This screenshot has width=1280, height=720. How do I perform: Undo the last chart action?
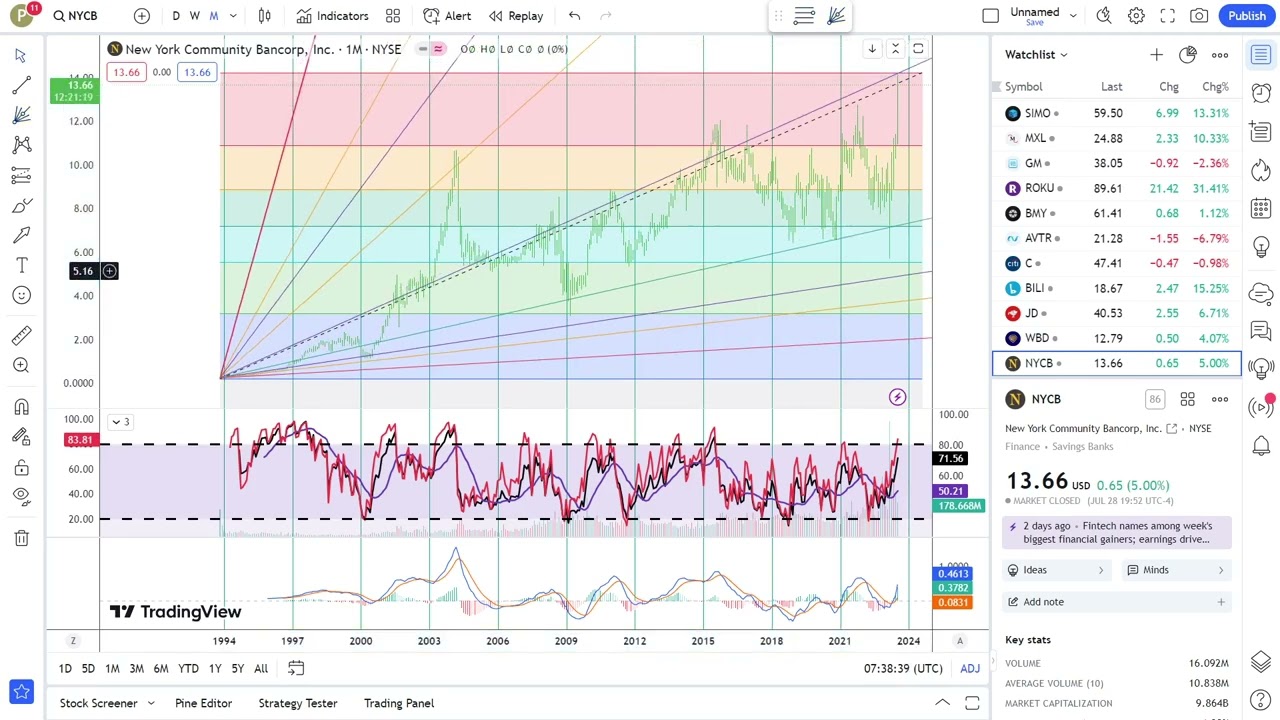[574, 16]
